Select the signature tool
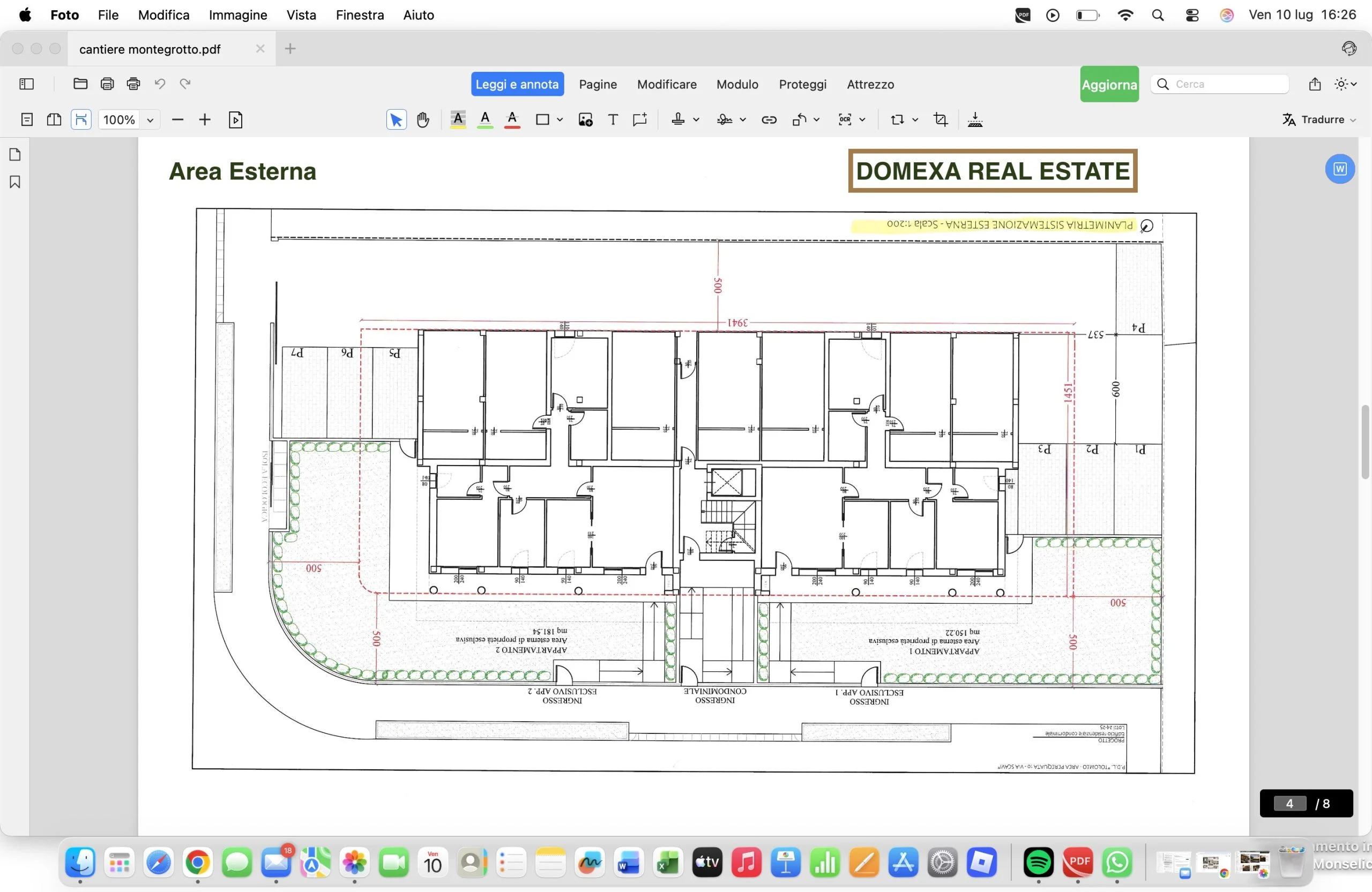 coord(725,120)
